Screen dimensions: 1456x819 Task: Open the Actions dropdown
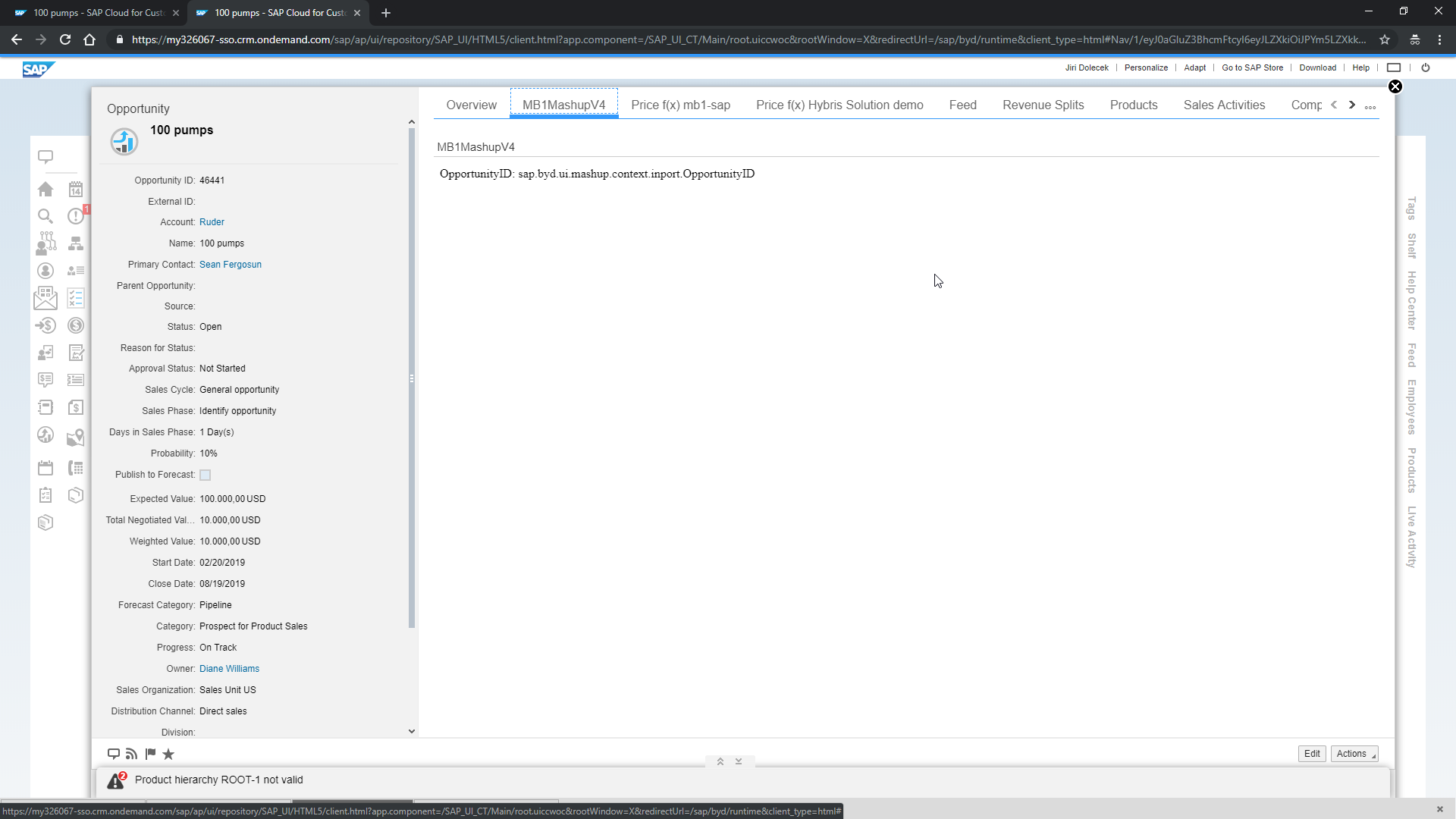click(1354, 753)
